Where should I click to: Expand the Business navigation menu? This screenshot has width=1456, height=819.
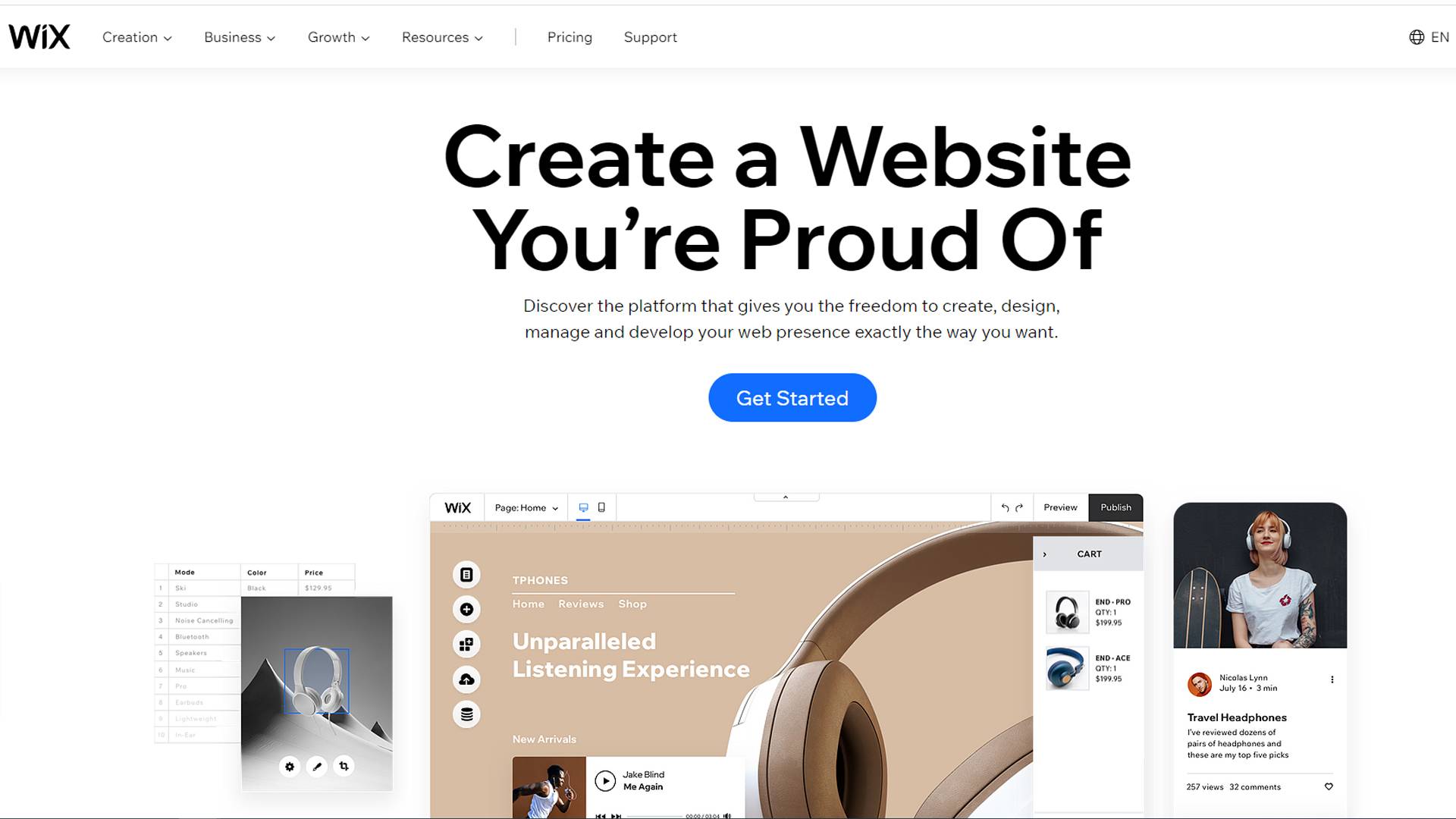pyautogui.click(x=239, y=37)
